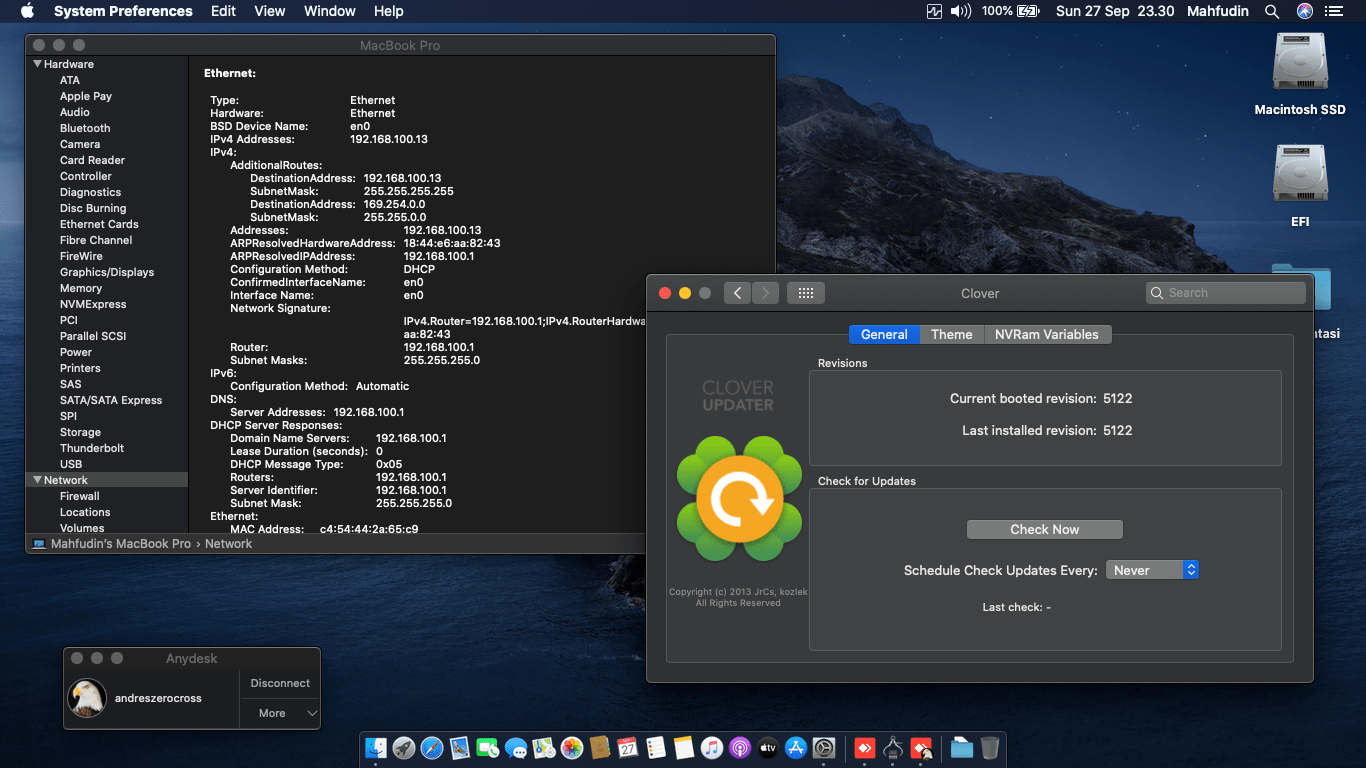This screenshot has width=1366, height=768.
Task: Open System Information calipers icon in Dock
Action: pos(894,748)
